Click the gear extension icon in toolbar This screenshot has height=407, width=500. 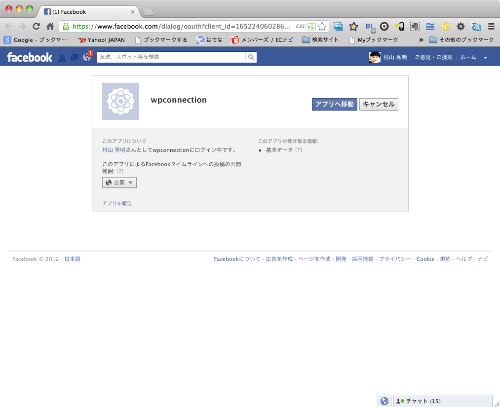click(461, 26)
